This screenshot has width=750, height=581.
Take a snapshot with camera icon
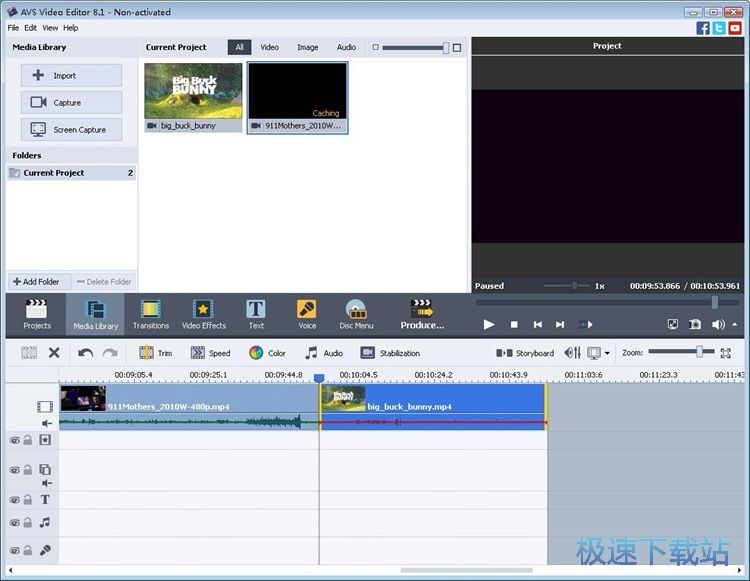[x=695, y=324]
